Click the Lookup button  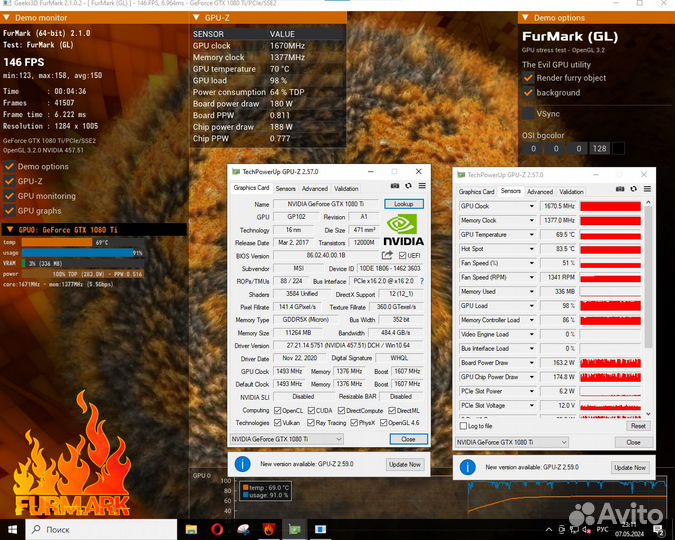tap(403, 204)
